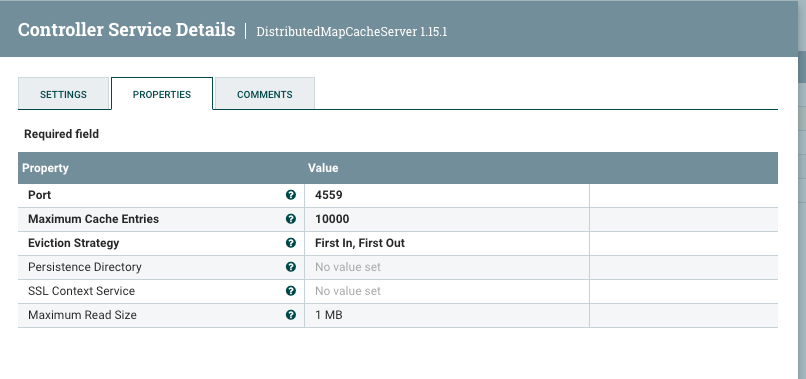Show help for Maximum Cache Entries
The image size is (806, 379).
coord(291,219)
